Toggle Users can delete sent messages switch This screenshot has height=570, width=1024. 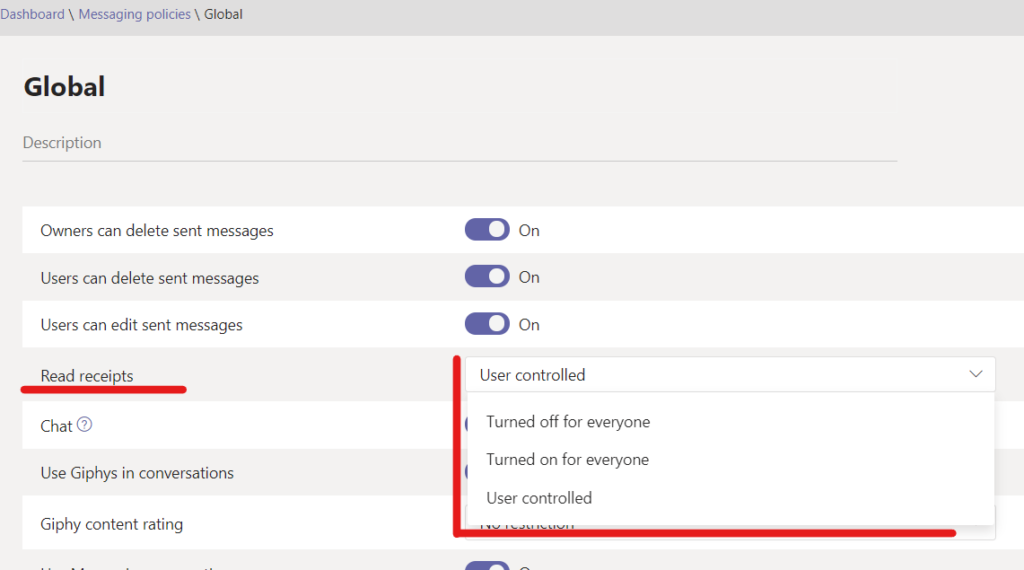coord(487,277)
